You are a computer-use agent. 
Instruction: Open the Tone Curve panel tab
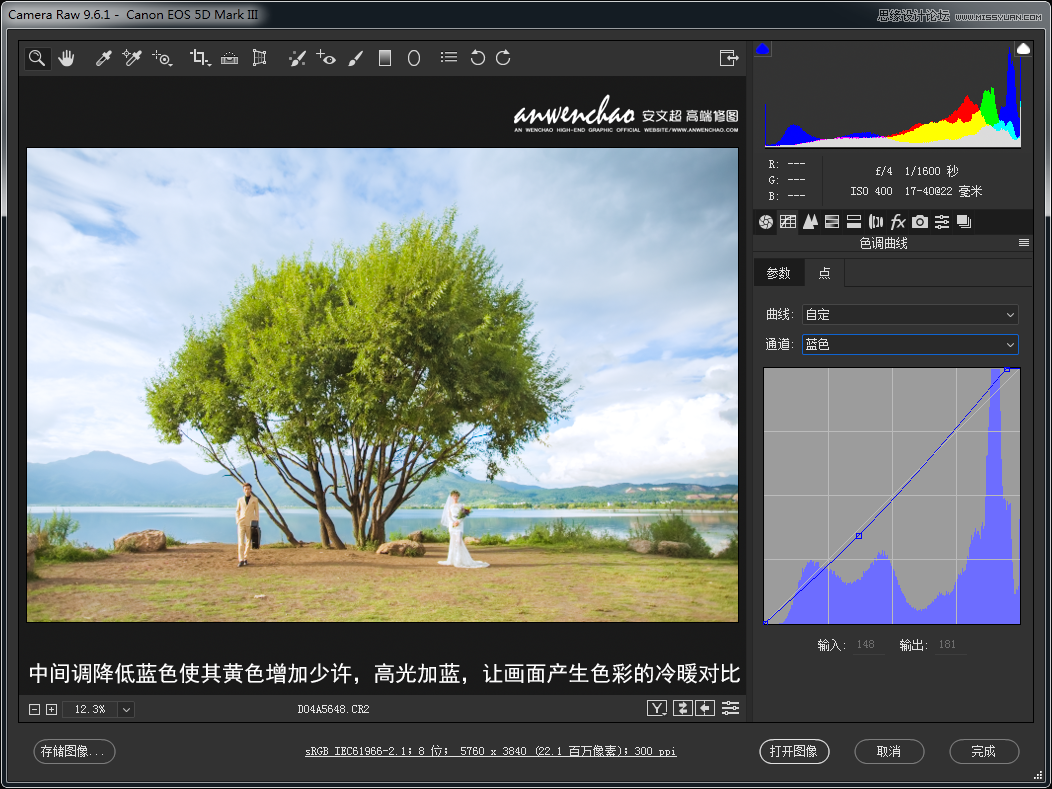(x=788, y=221)
